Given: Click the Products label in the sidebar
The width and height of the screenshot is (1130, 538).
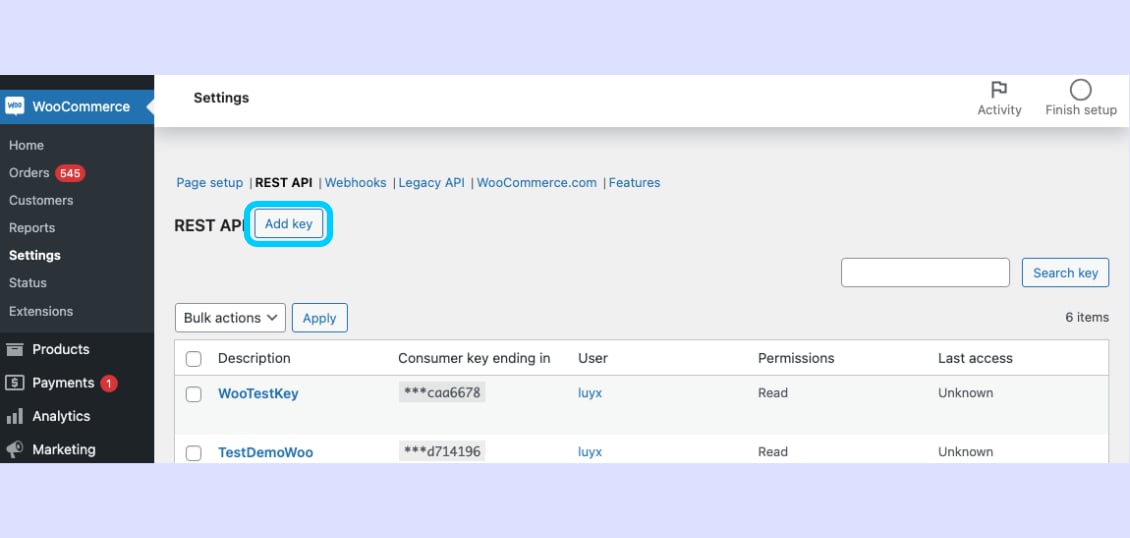Looking at the screenshot, I should click(x=61, y=349).
